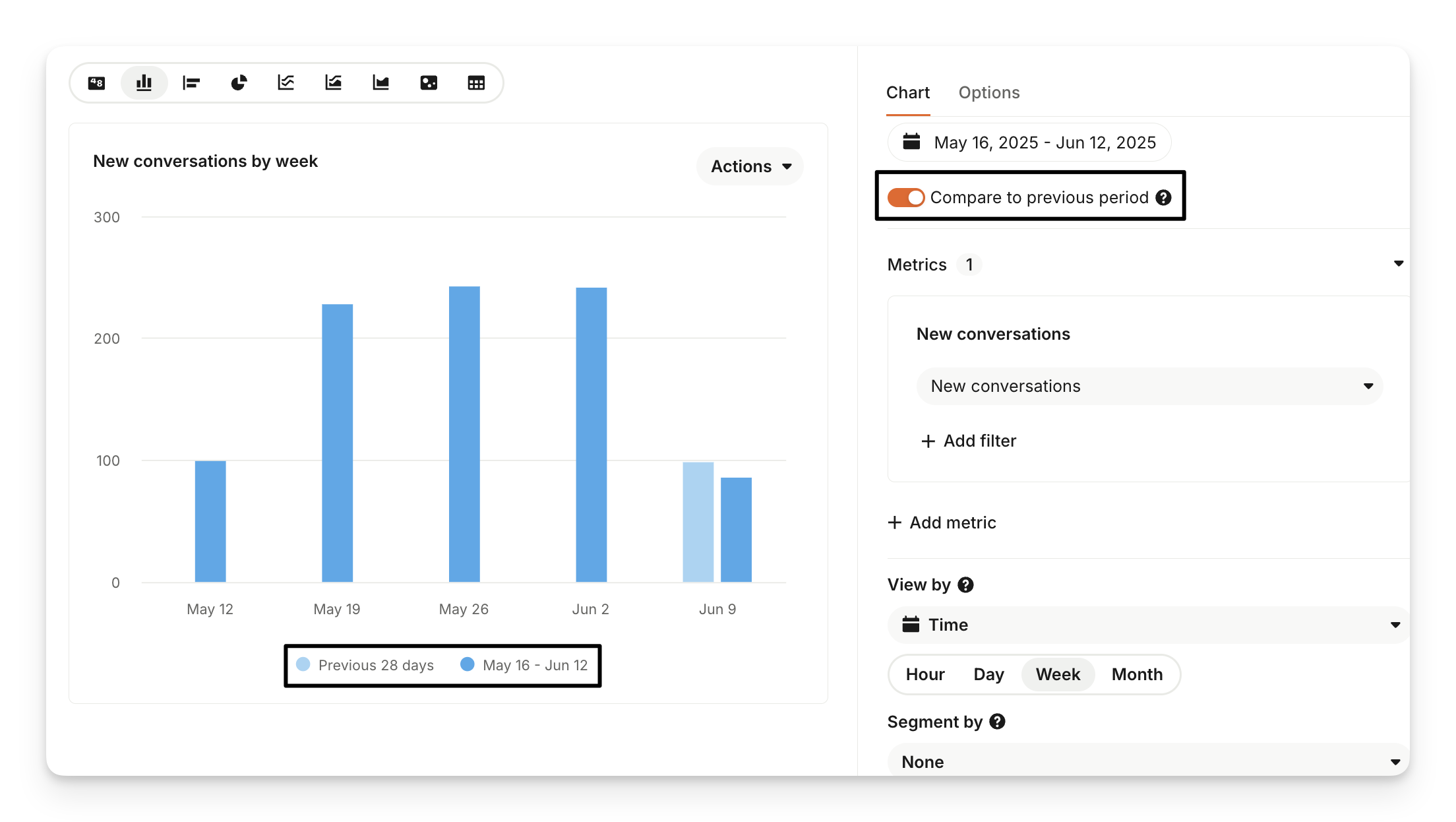
Task: Open the Chart tab
Action: point(907,92)
